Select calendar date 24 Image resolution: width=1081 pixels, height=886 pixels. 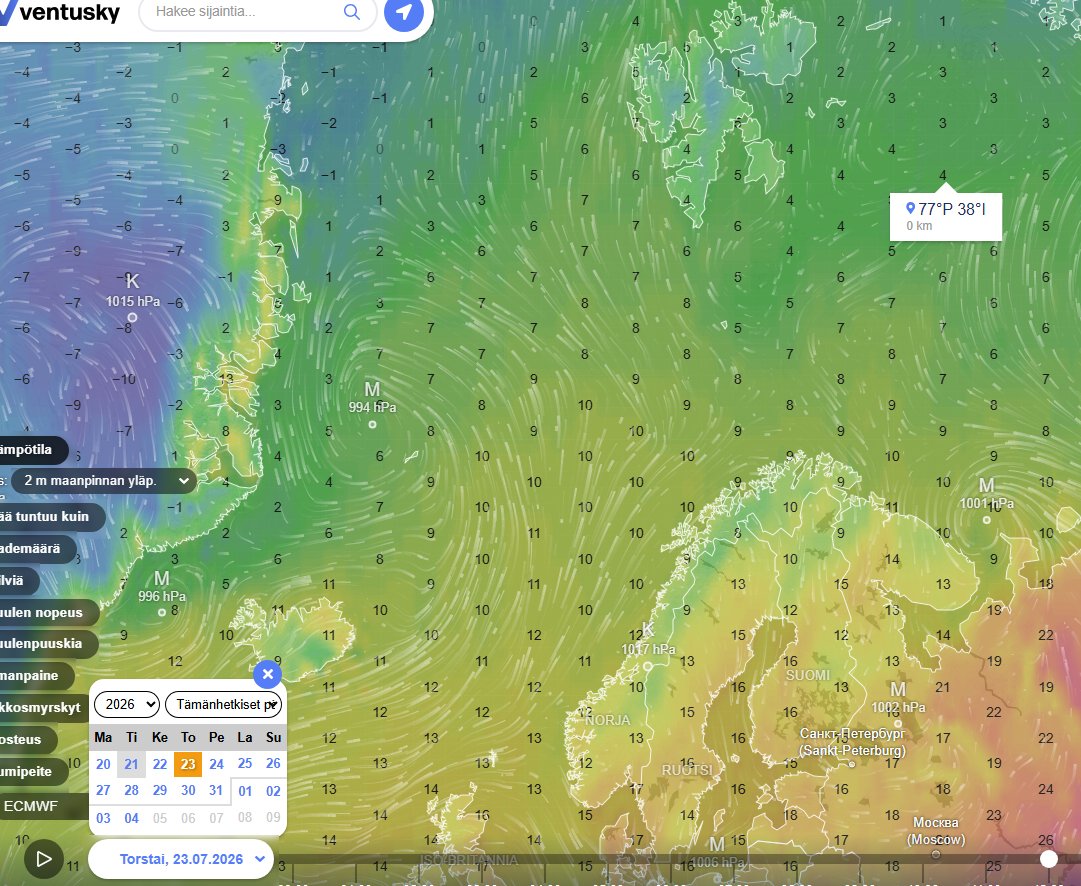click(216, 764)
